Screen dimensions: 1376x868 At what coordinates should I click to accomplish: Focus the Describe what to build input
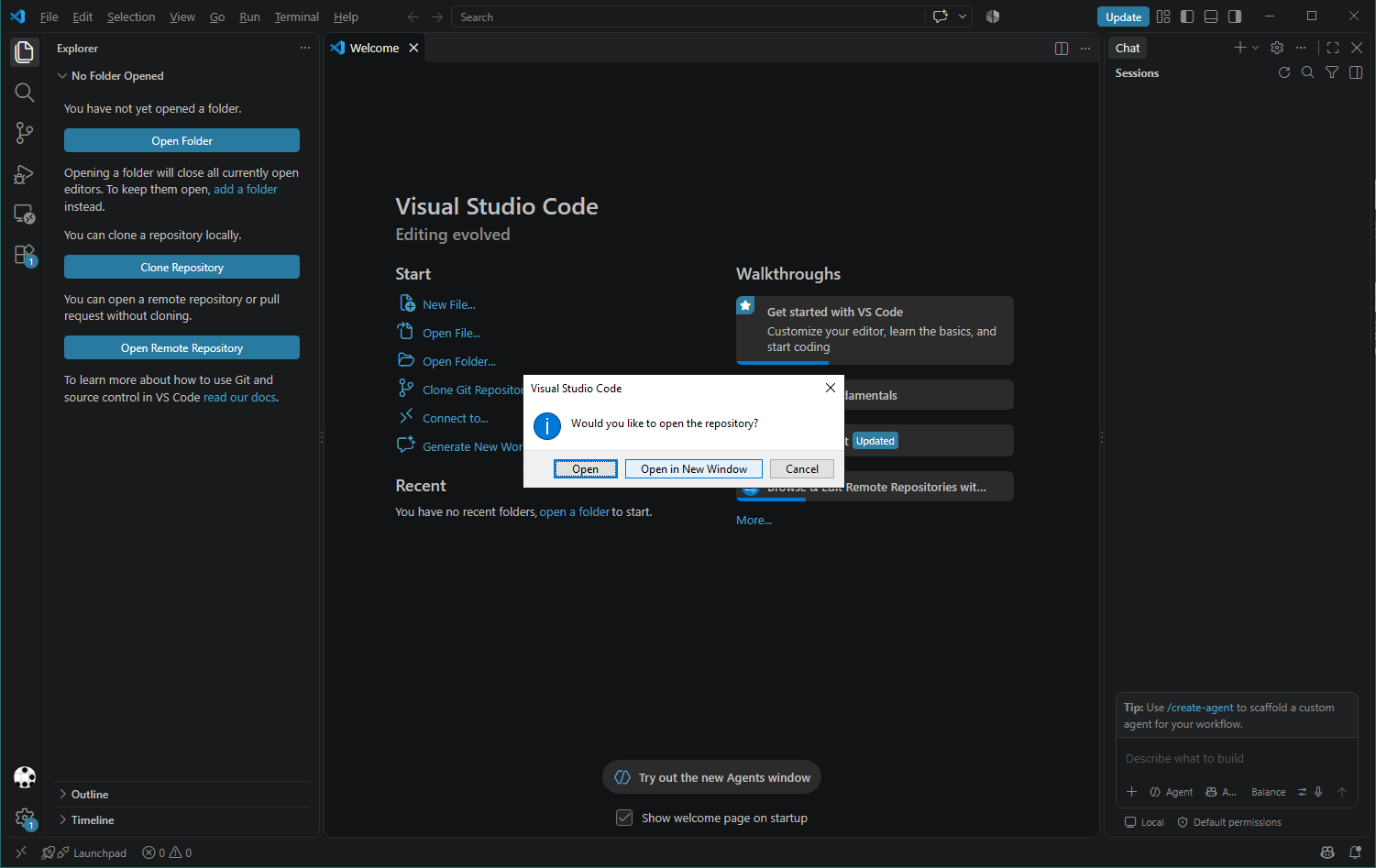[1236, 758]
